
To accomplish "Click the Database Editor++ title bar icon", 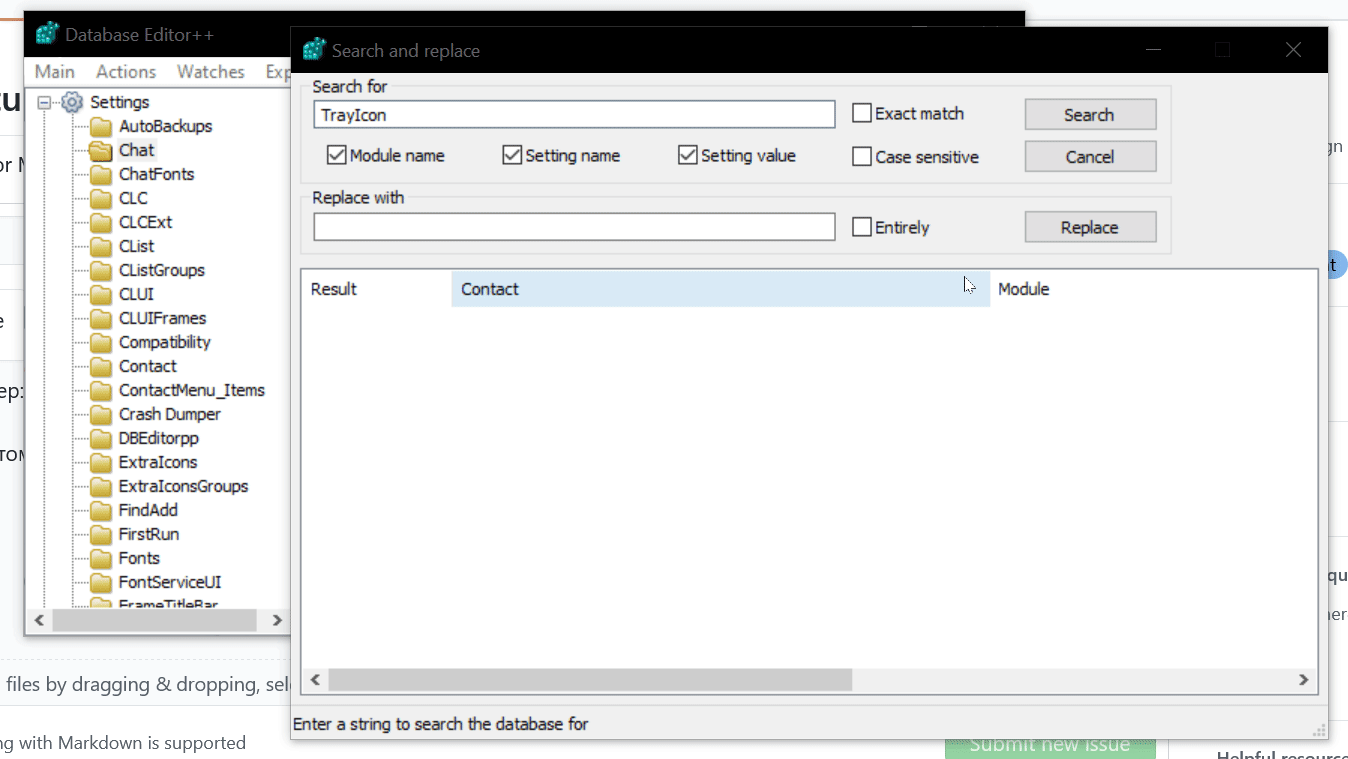I will tap(47, 34).
